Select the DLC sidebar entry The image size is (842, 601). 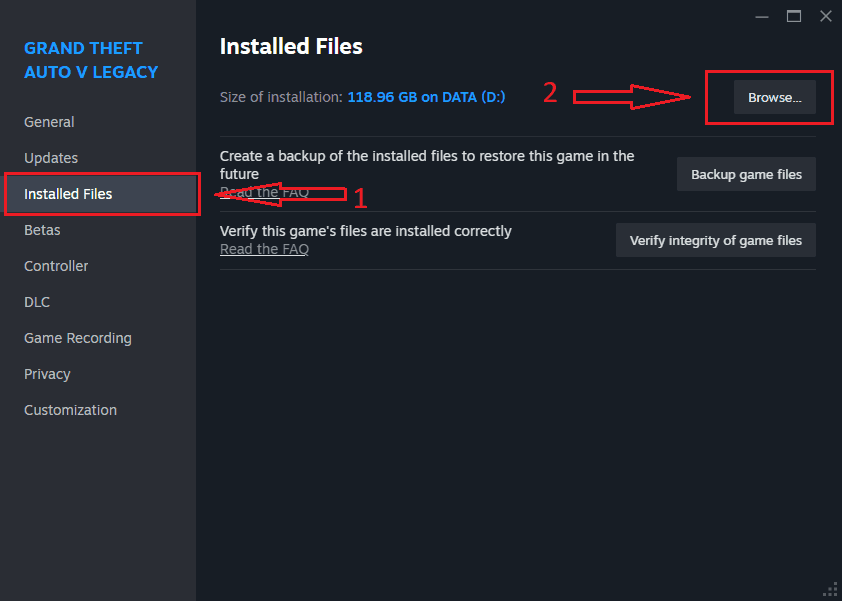37,302
